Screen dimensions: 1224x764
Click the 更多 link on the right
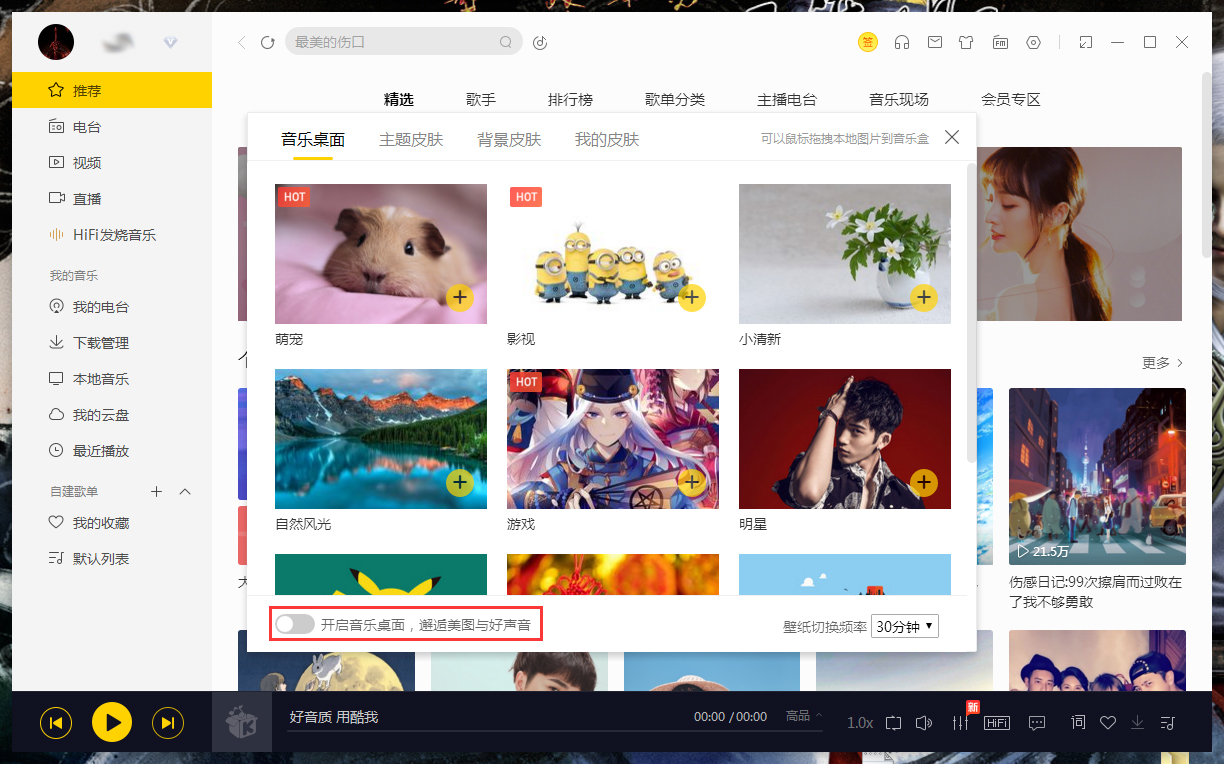click(x=1157, y=363)
